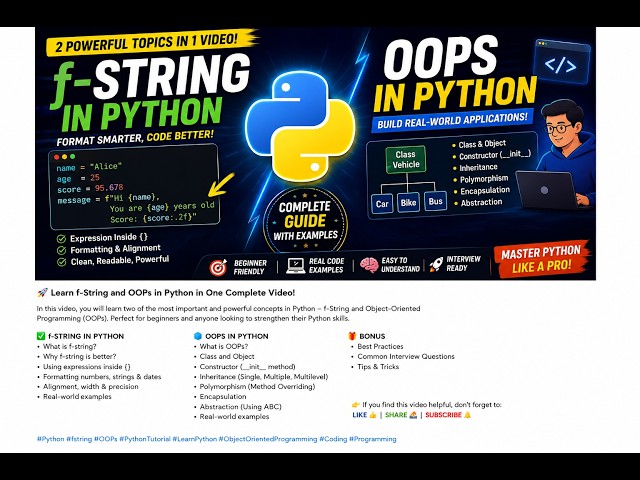Click the brain icon beside Easy to Understand

pyautogui.click(x=369, y=264)
